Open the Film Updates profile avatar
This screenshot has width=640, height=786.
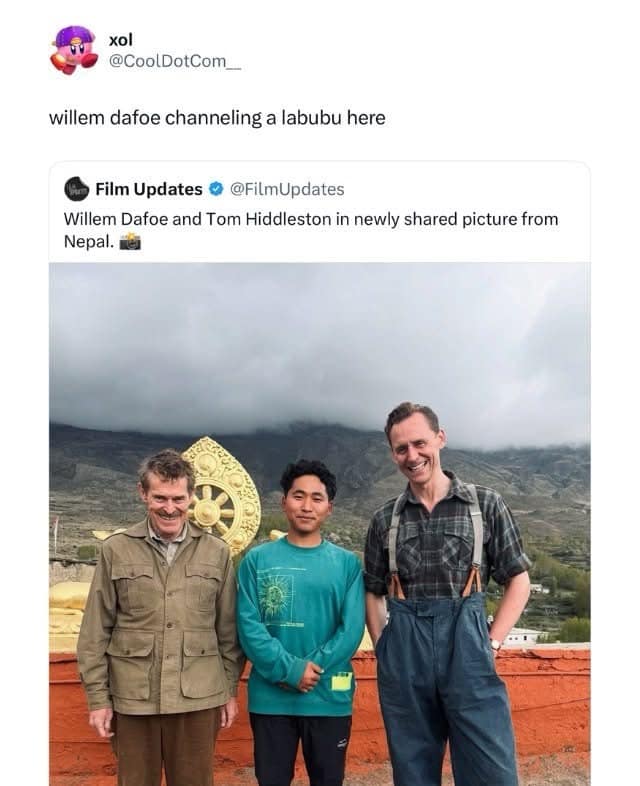77,189
